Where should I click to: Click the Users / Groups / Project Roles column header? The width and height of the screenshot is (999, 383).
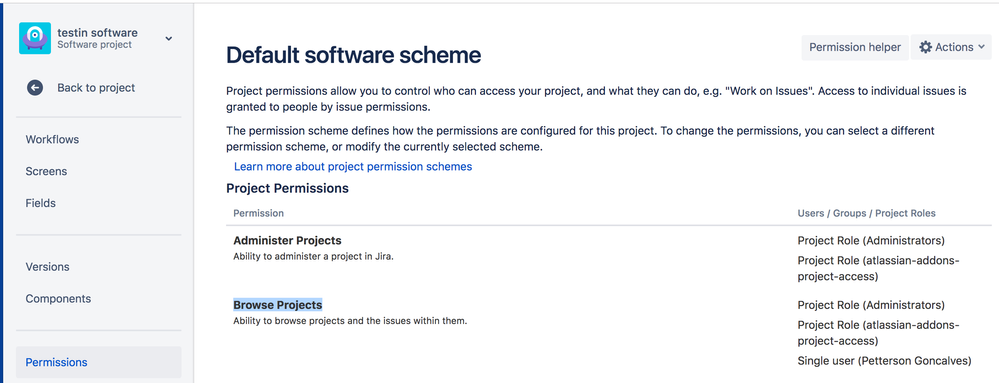[866, 213]
